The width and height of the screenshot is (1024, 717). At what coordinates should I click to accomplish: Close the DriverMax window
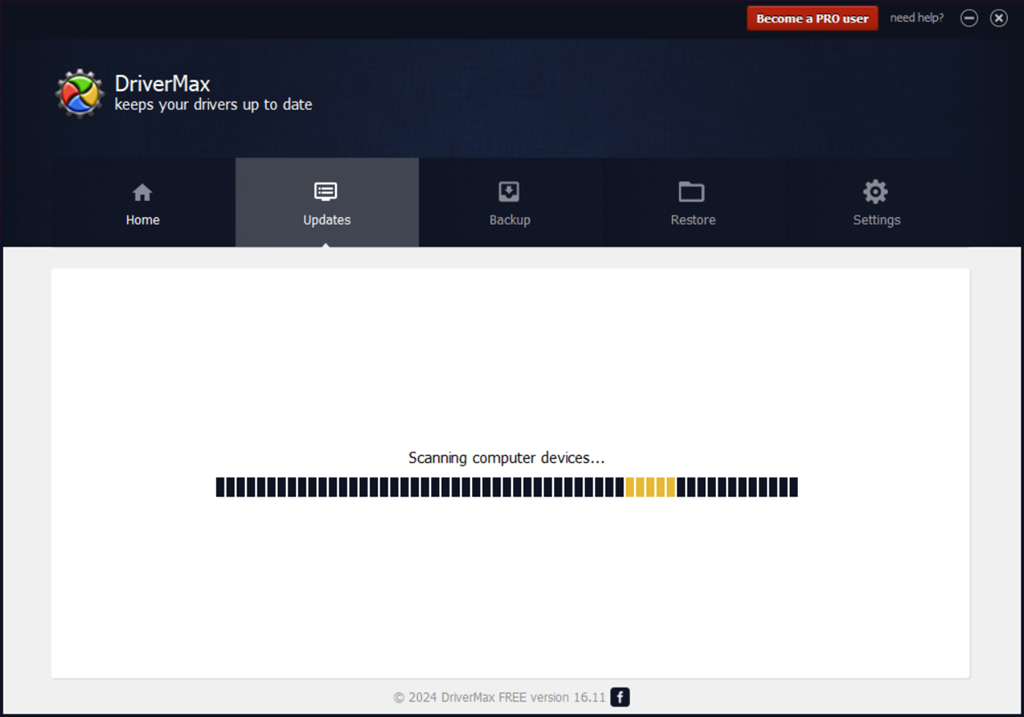tap(999, 18)
